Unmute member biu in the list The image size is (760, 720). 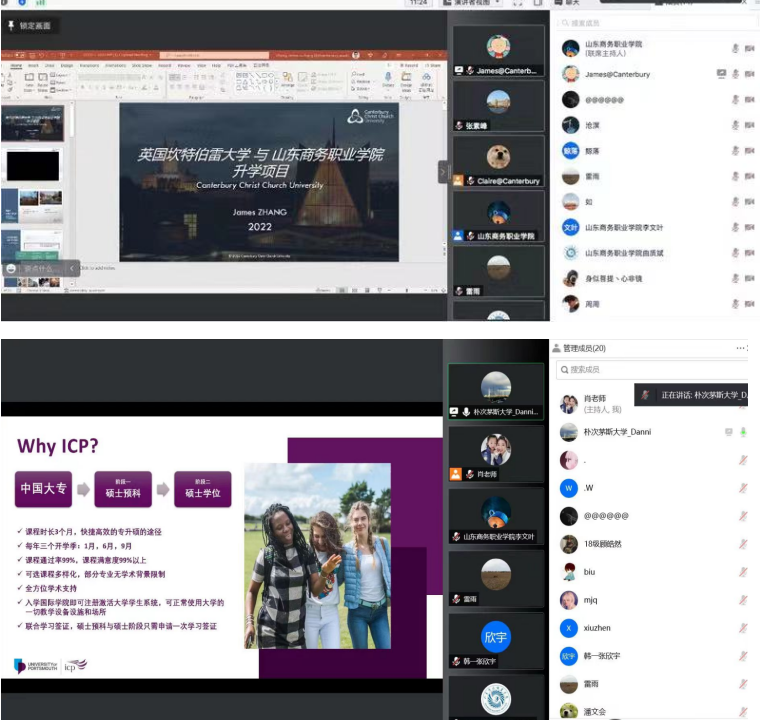[743, 572]
